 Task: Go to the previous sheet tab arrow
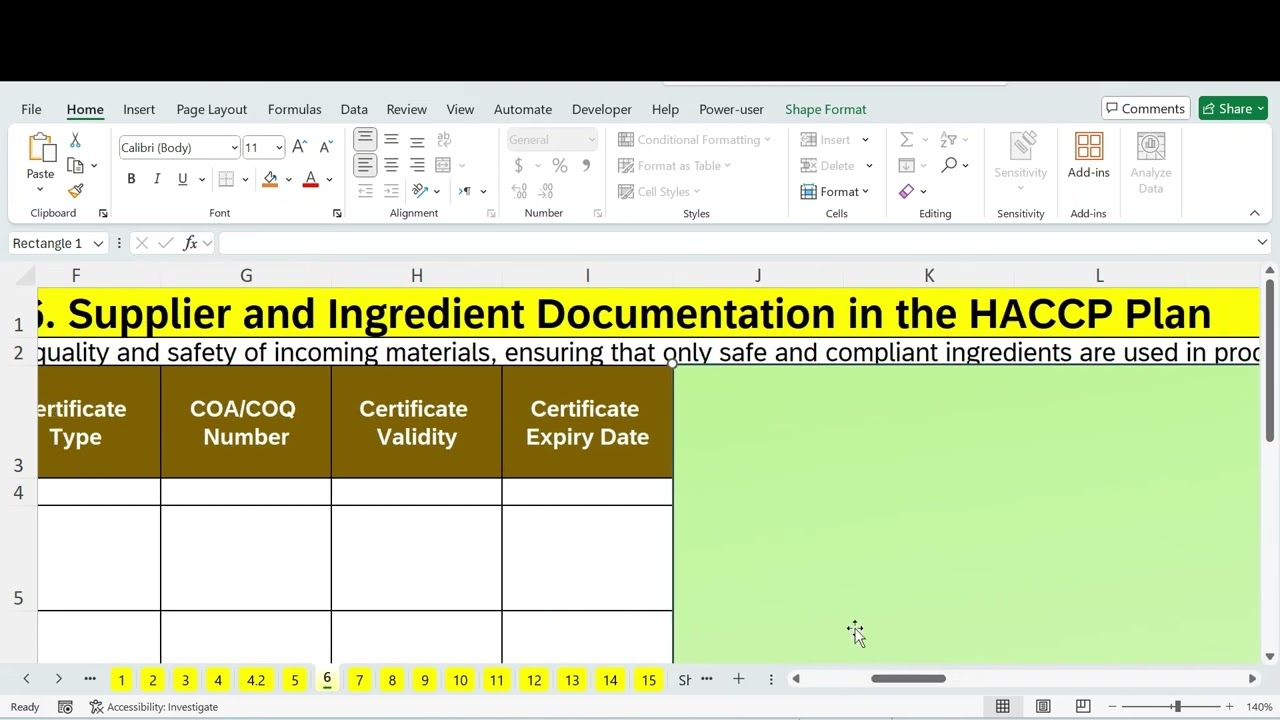(x=26, y=679)
